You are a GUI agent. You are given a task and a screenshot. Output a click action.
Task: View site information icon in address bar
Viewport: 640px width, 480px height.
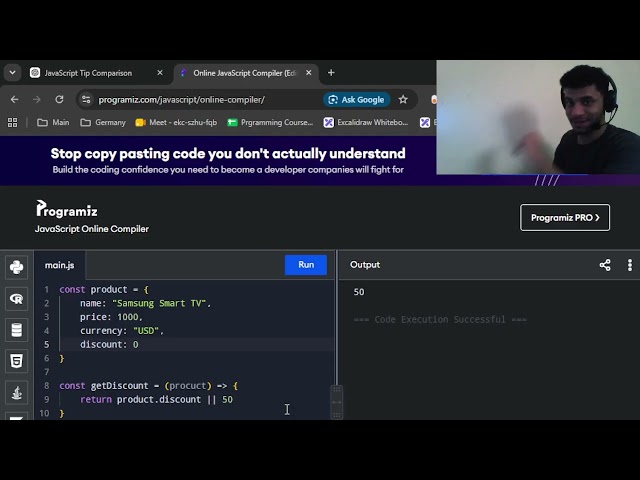(86, 100)
